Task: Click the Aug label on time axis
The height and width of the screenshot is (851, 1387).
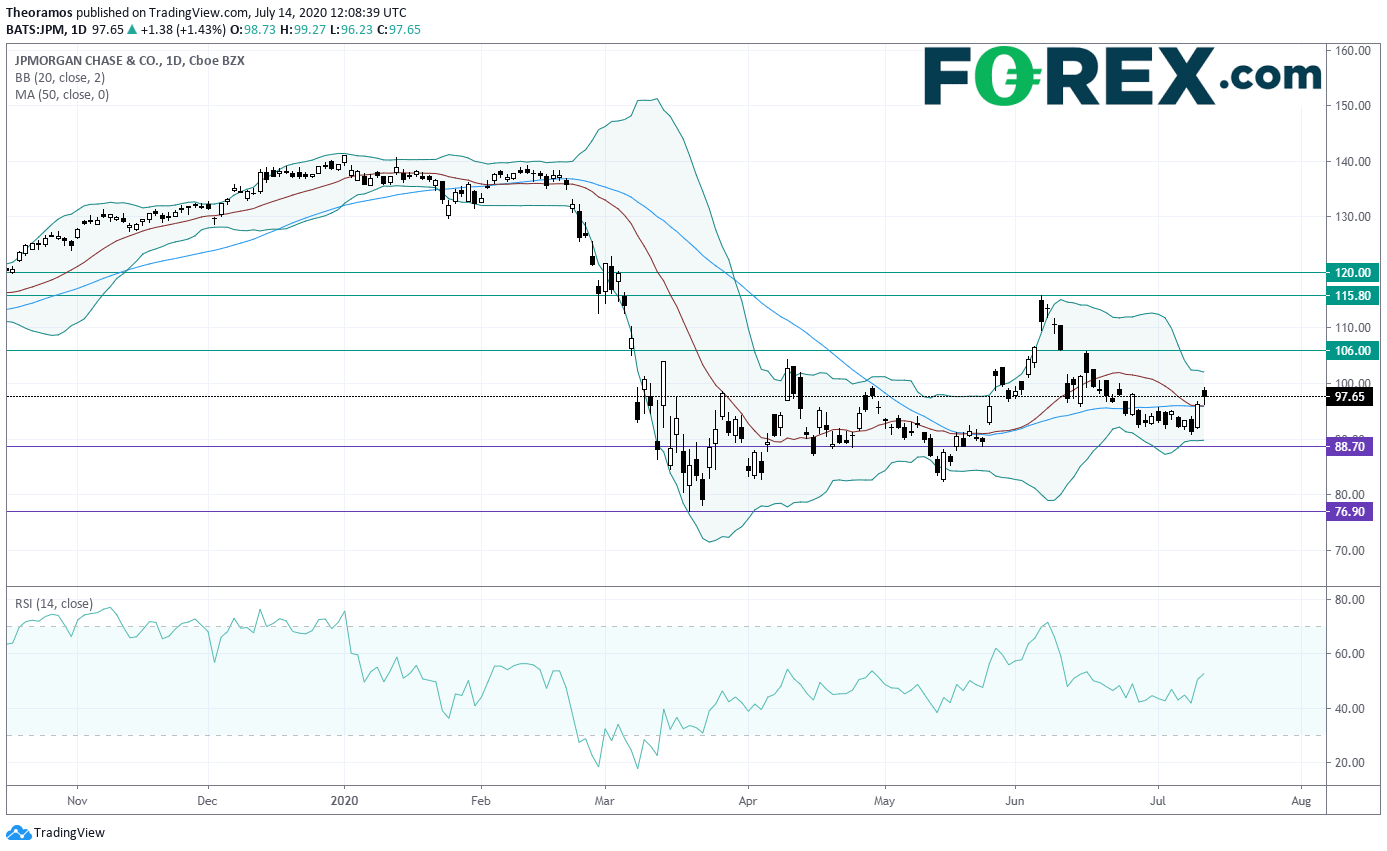Action: coord(1301,800)
